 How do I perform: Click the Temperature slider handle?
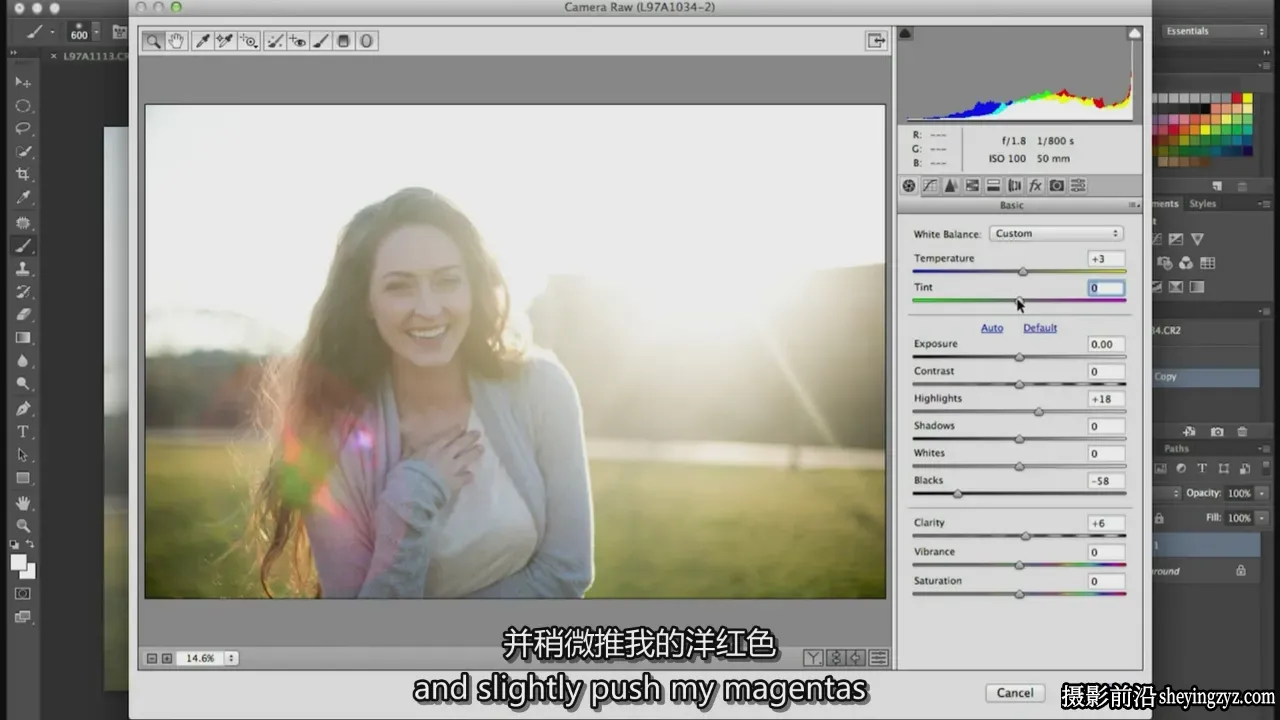1023,272
